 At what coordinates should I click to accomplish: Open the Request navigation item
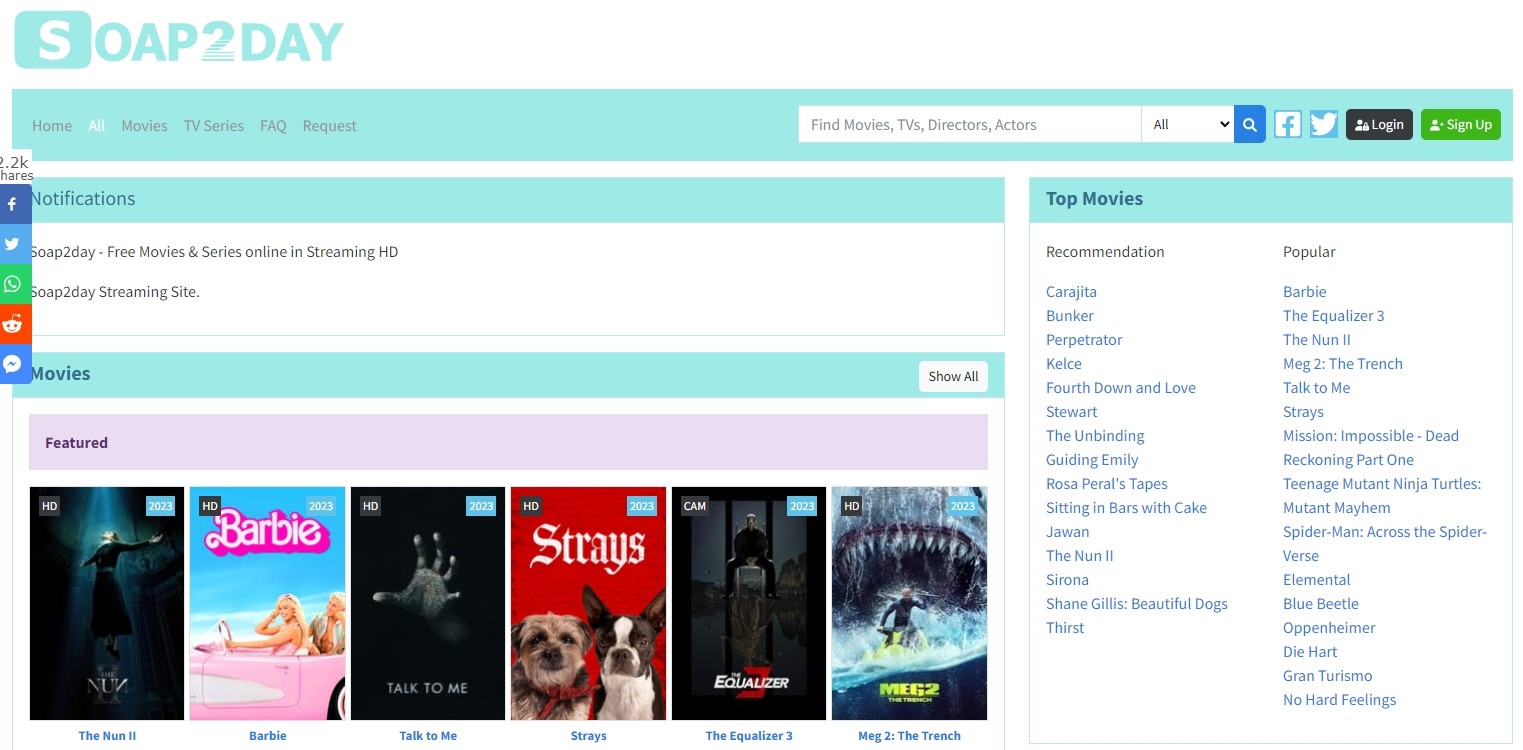[329, 125]
